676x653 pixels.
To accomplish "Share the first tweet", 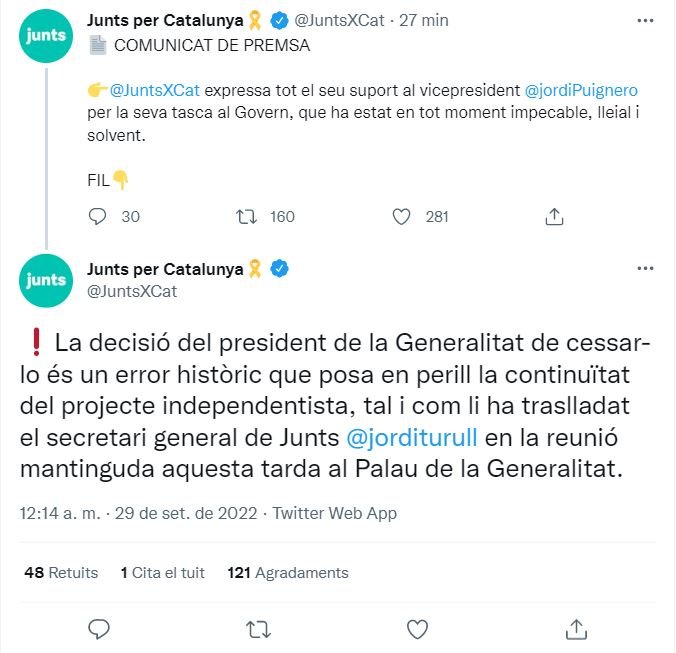I will point(554,216).
